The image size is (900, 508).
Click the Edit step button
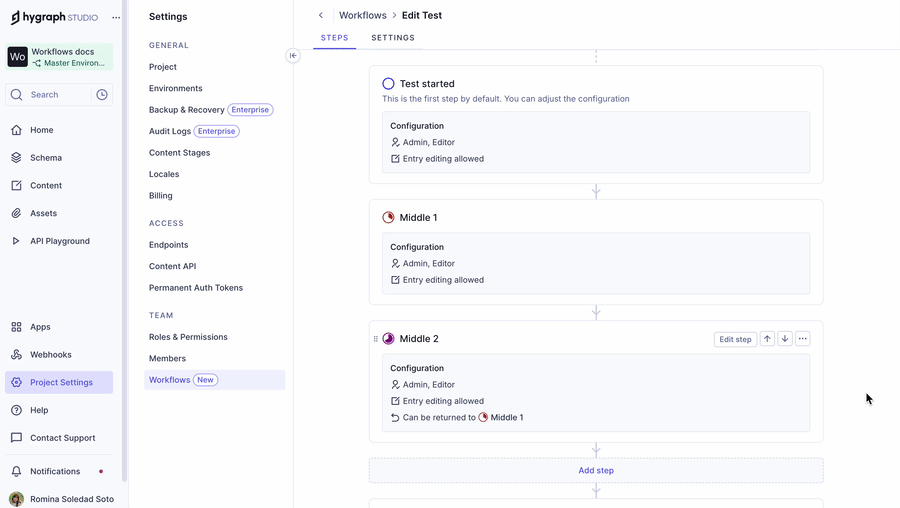735,339
